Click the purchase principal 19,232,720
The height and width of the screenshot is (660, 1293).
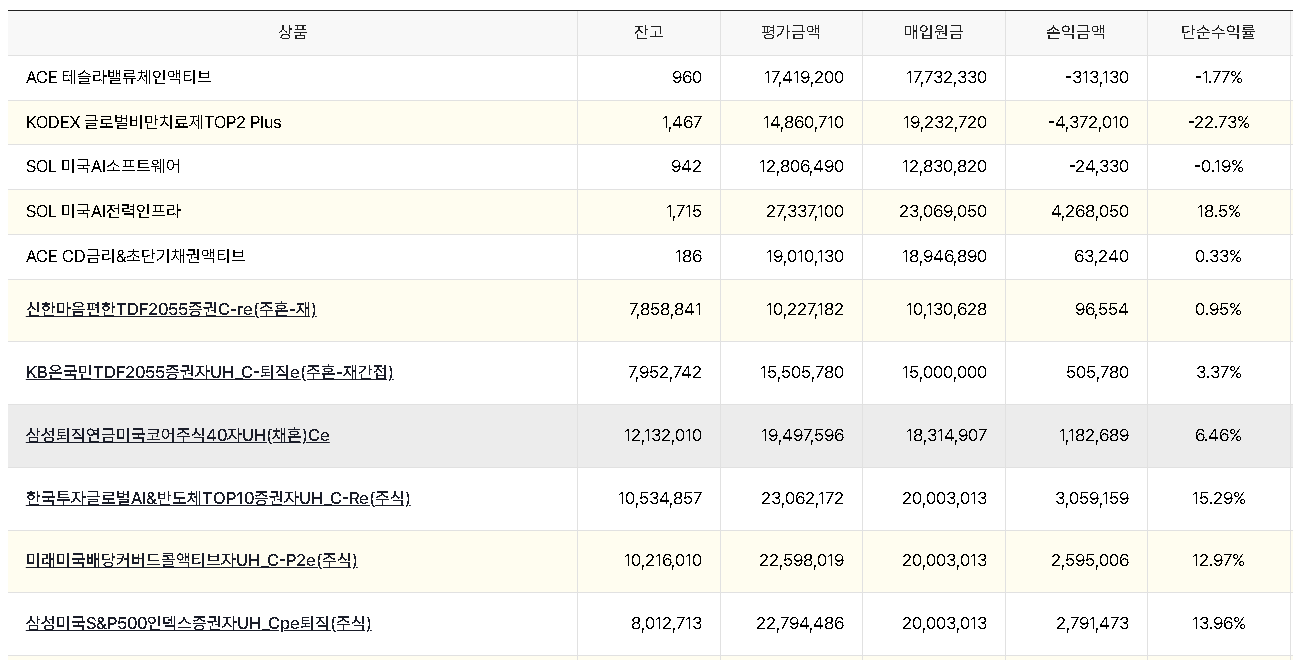[946, 122]
